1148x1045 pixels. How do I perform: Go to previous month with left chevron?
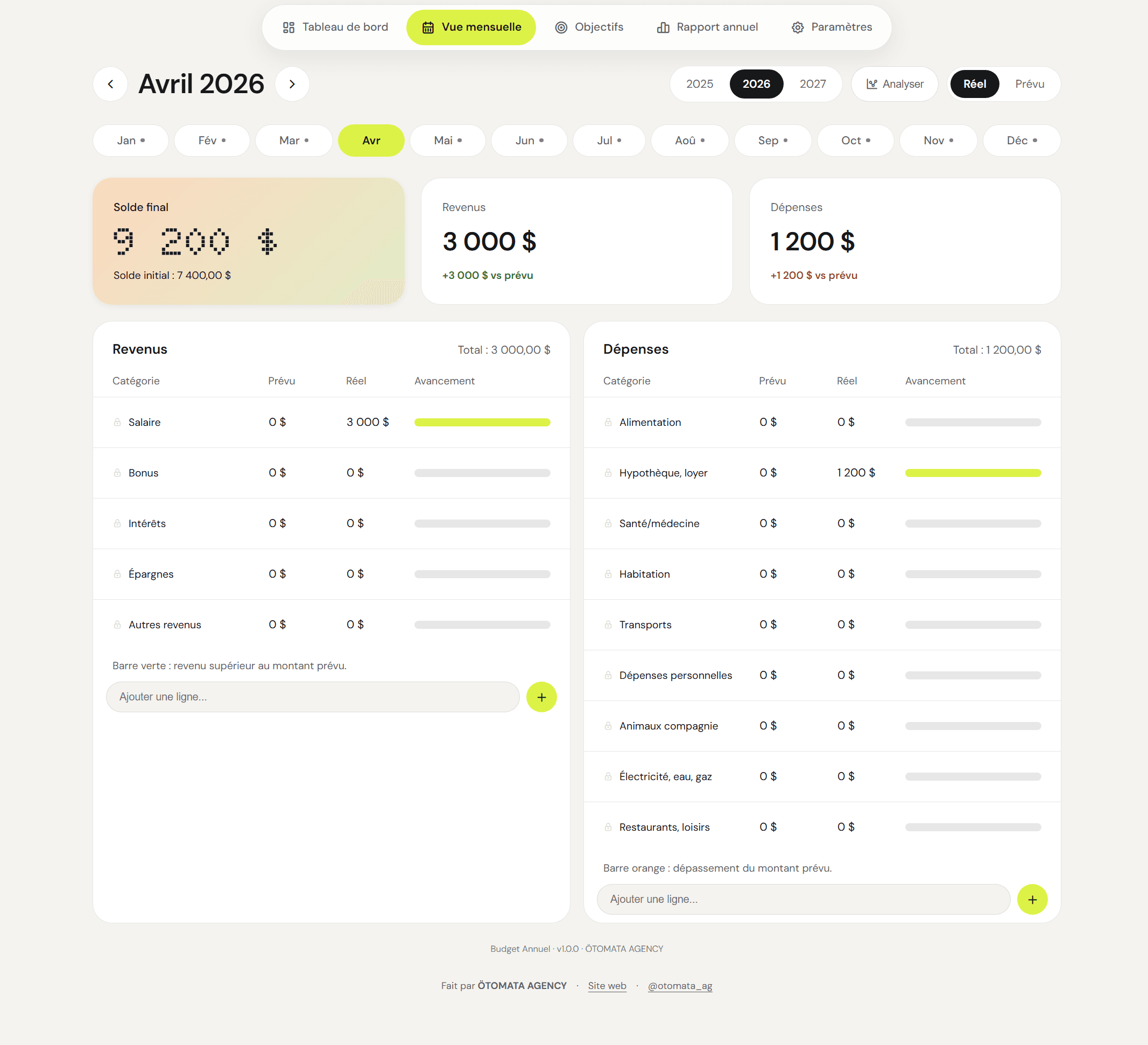pos(110,85)
